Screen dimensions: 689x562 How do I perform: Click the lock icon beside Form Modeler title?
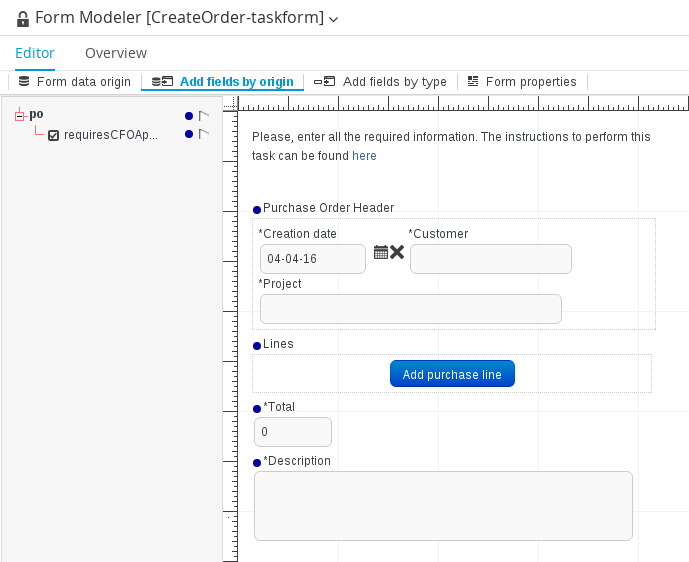22,19
